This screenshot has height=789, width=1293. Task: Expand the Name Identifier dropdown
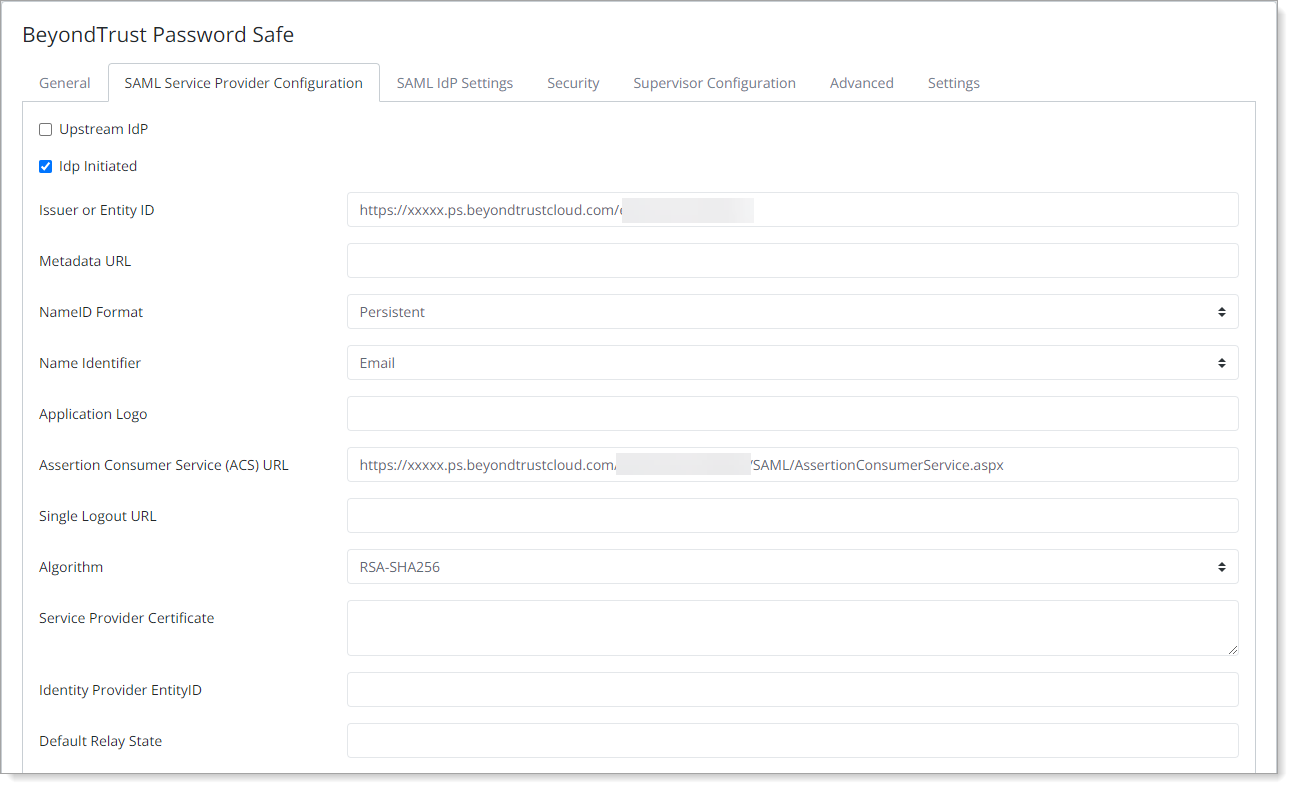click(x=792, y=363)
